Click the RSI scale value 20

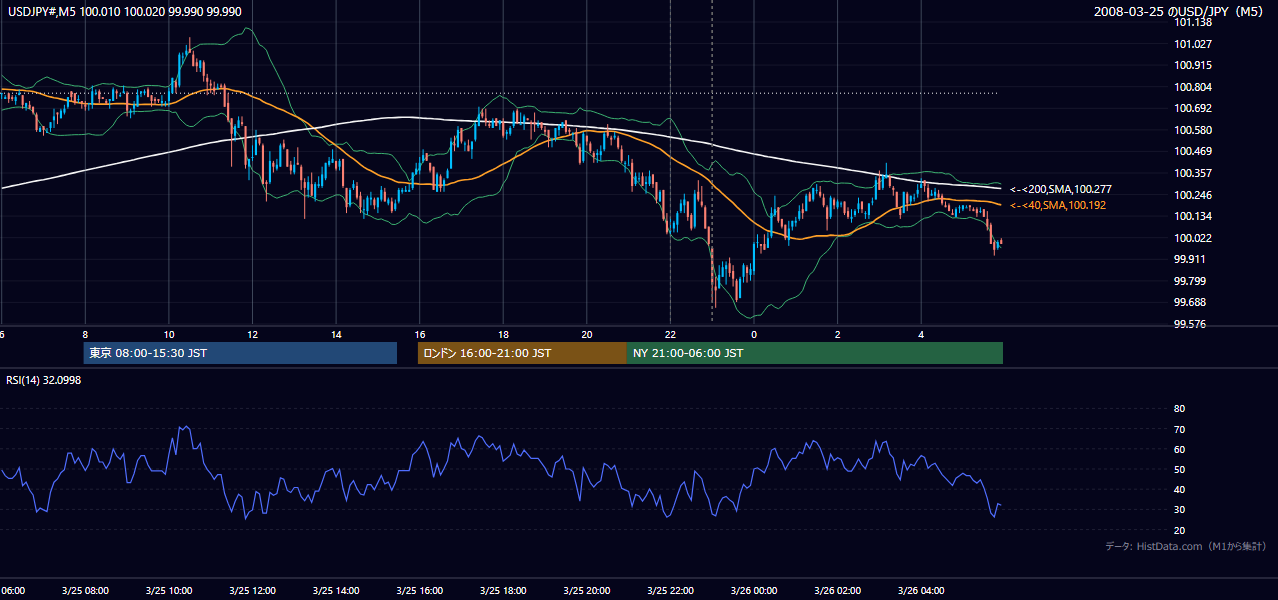click(1179, 530)
